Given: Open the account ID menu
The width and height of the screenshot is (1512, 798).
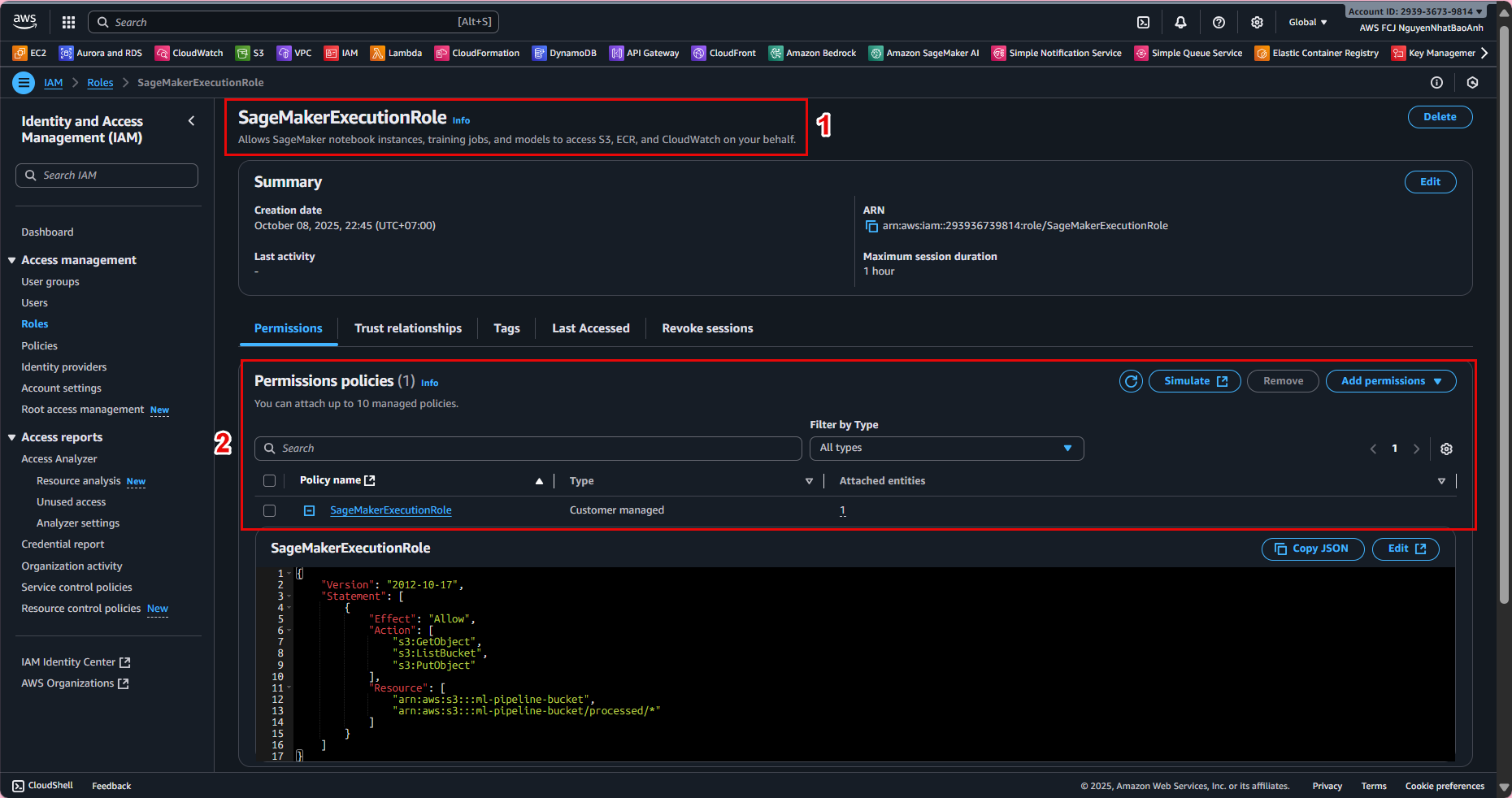Looking at the screenshot, I should pyautogui.click(x=1415, y=11).
